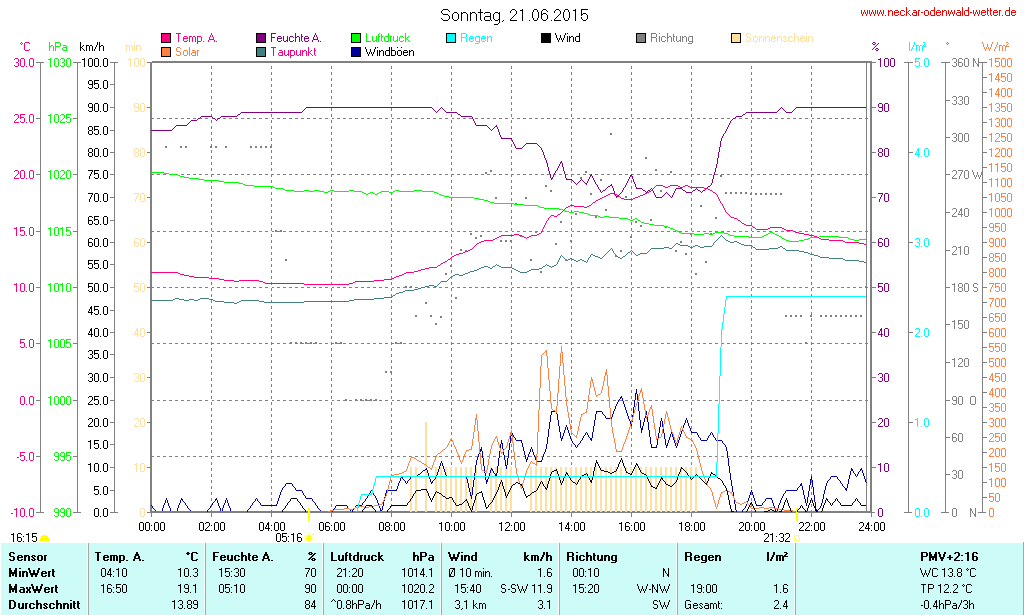The height and width of the screenshot is (615, 1024).
Task: Select the dark blue Windböen legend swatch
Action: [357, 51]
